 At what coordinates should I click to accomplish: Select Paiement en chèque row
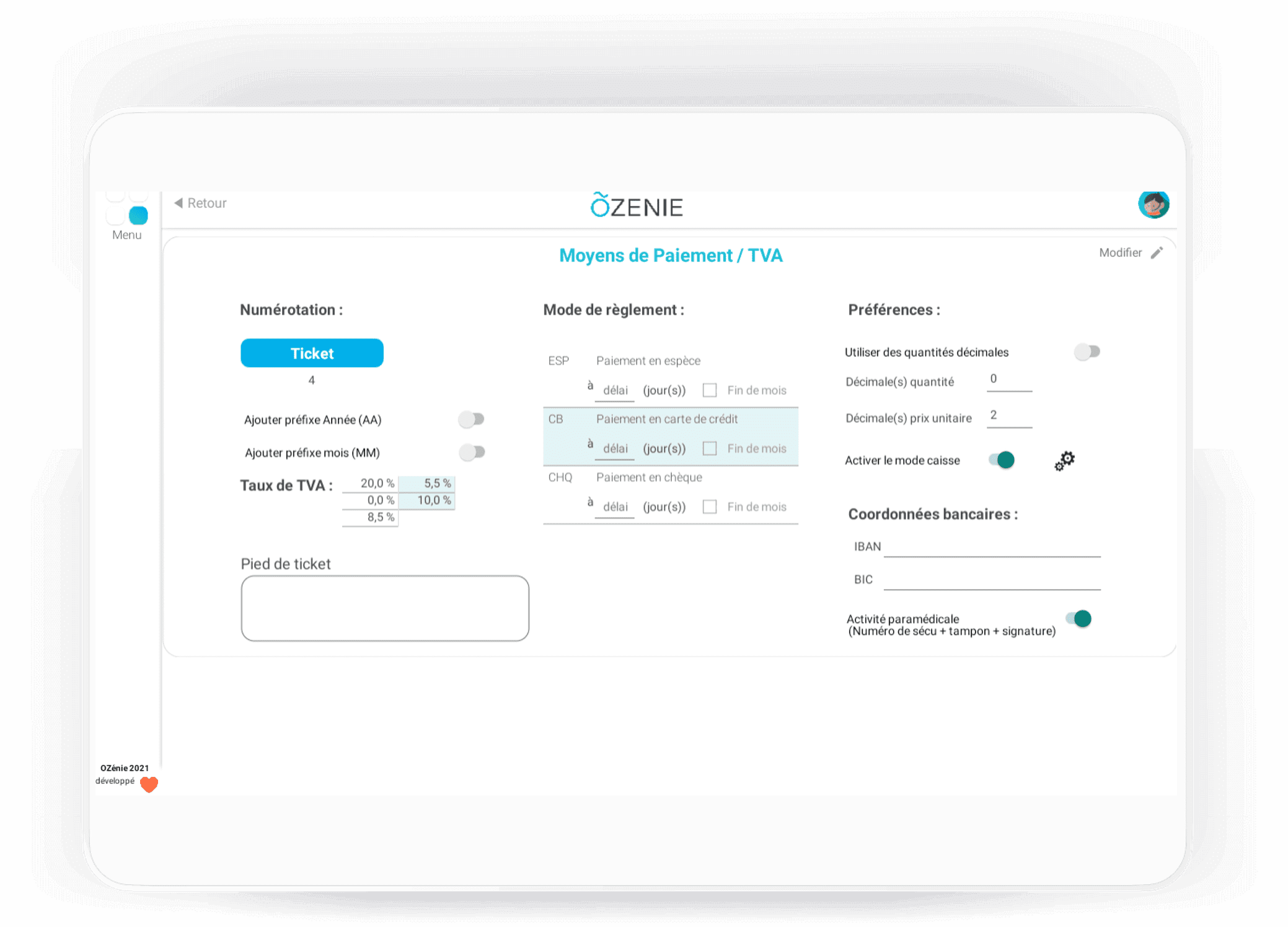[x=671, y=494]
